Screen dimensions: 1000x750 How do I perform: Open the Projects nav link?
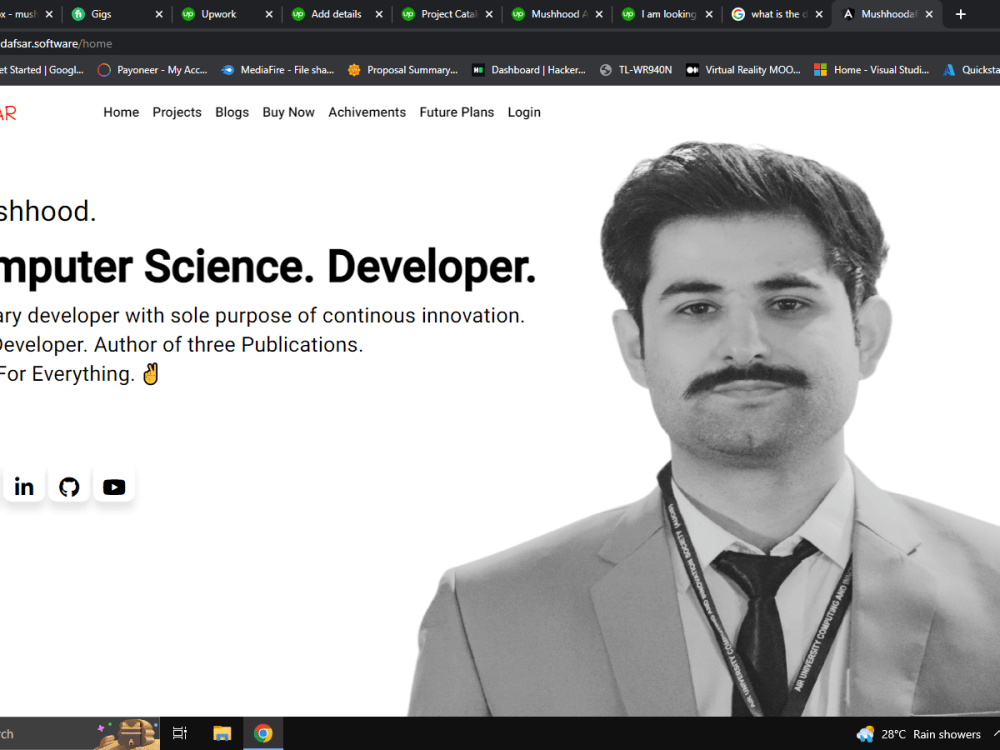coord(177,112)
